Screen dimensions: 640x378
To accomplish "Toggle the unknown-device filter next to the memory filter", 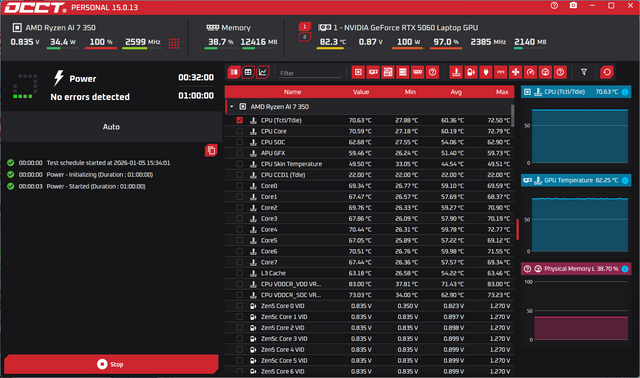I will click(432, 72).
